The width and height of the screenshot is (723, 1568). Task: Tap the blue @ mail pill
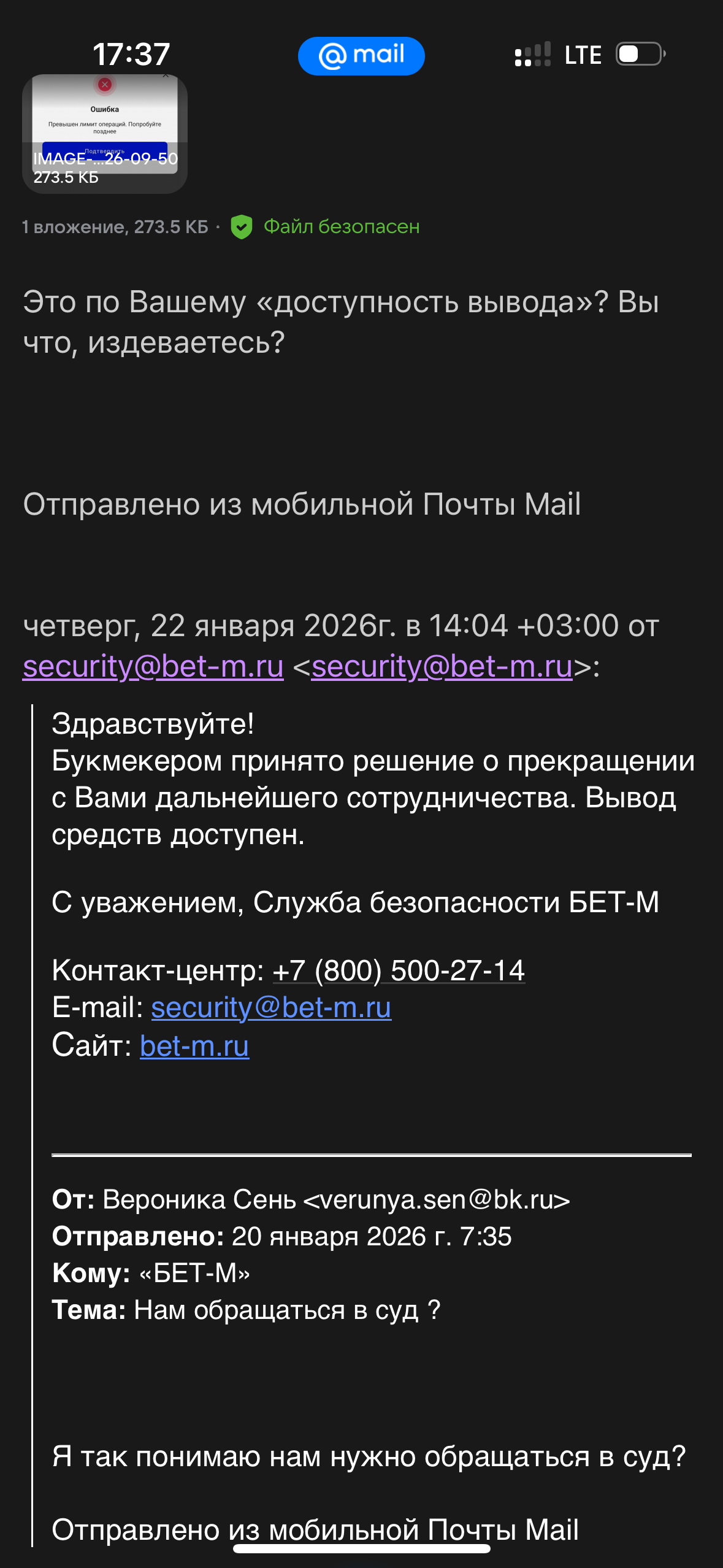point(361,56)
